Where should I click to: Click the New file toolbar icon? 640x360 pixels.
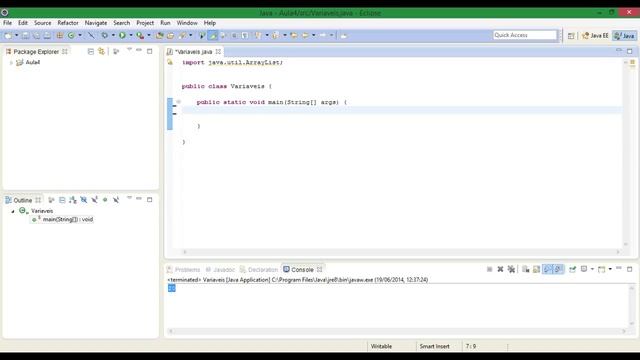(8, 36)
